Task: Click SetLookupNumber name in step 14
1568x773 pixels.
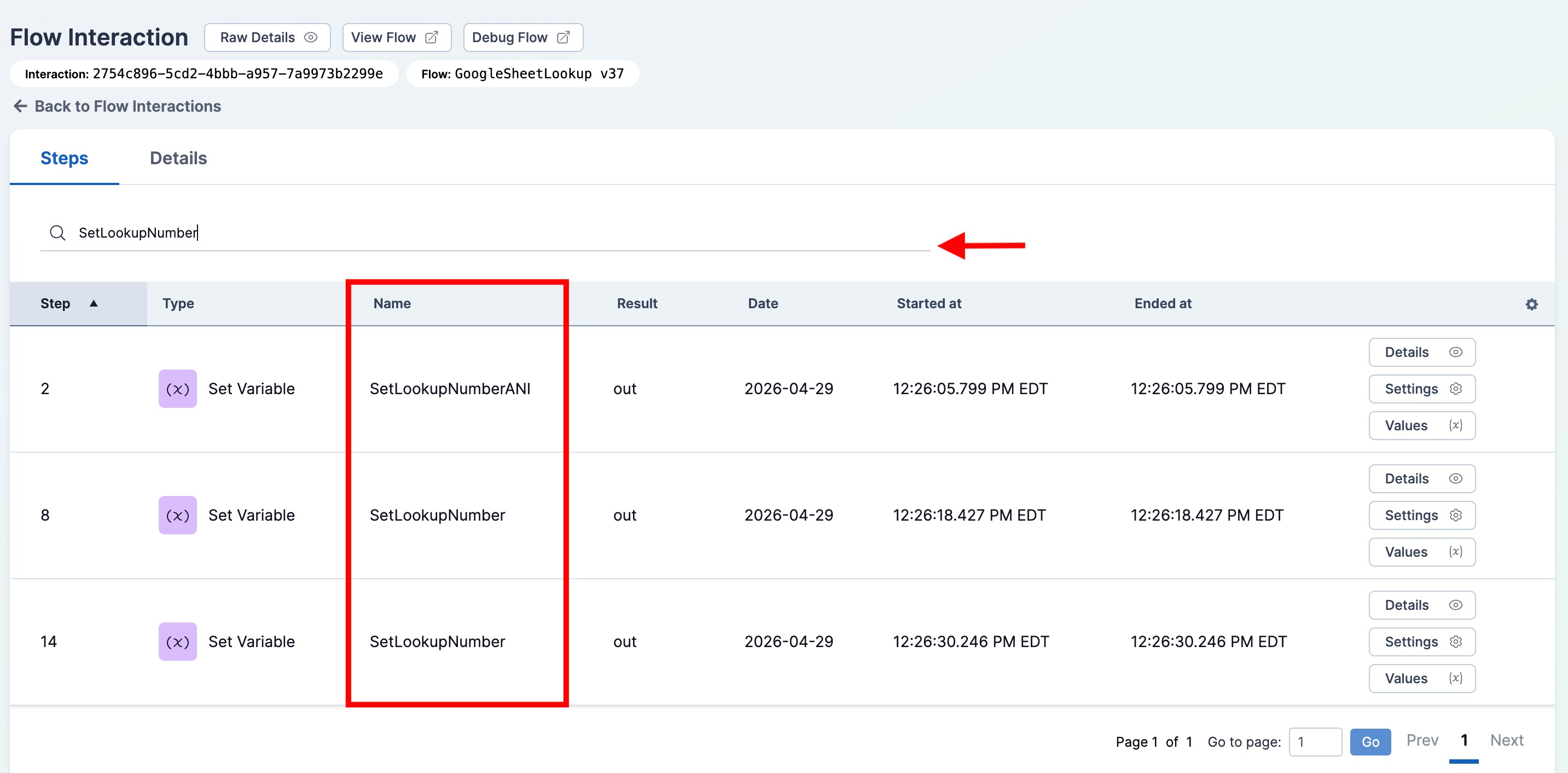Action: 437,642
